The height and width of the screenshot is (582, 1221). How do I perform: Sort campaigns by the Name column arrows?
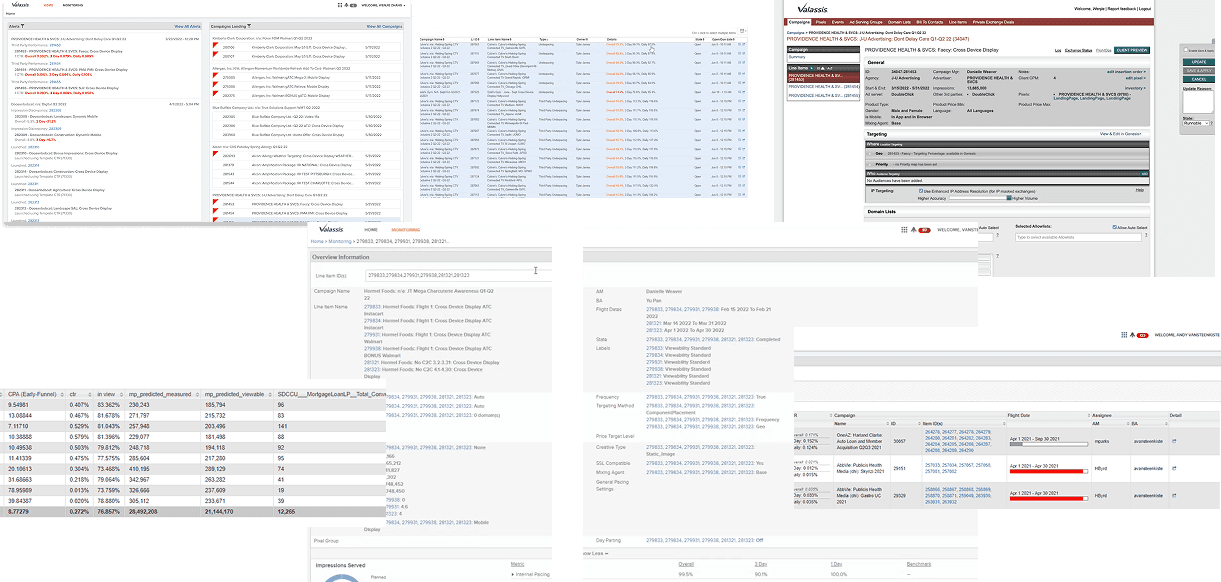[888, 424]
